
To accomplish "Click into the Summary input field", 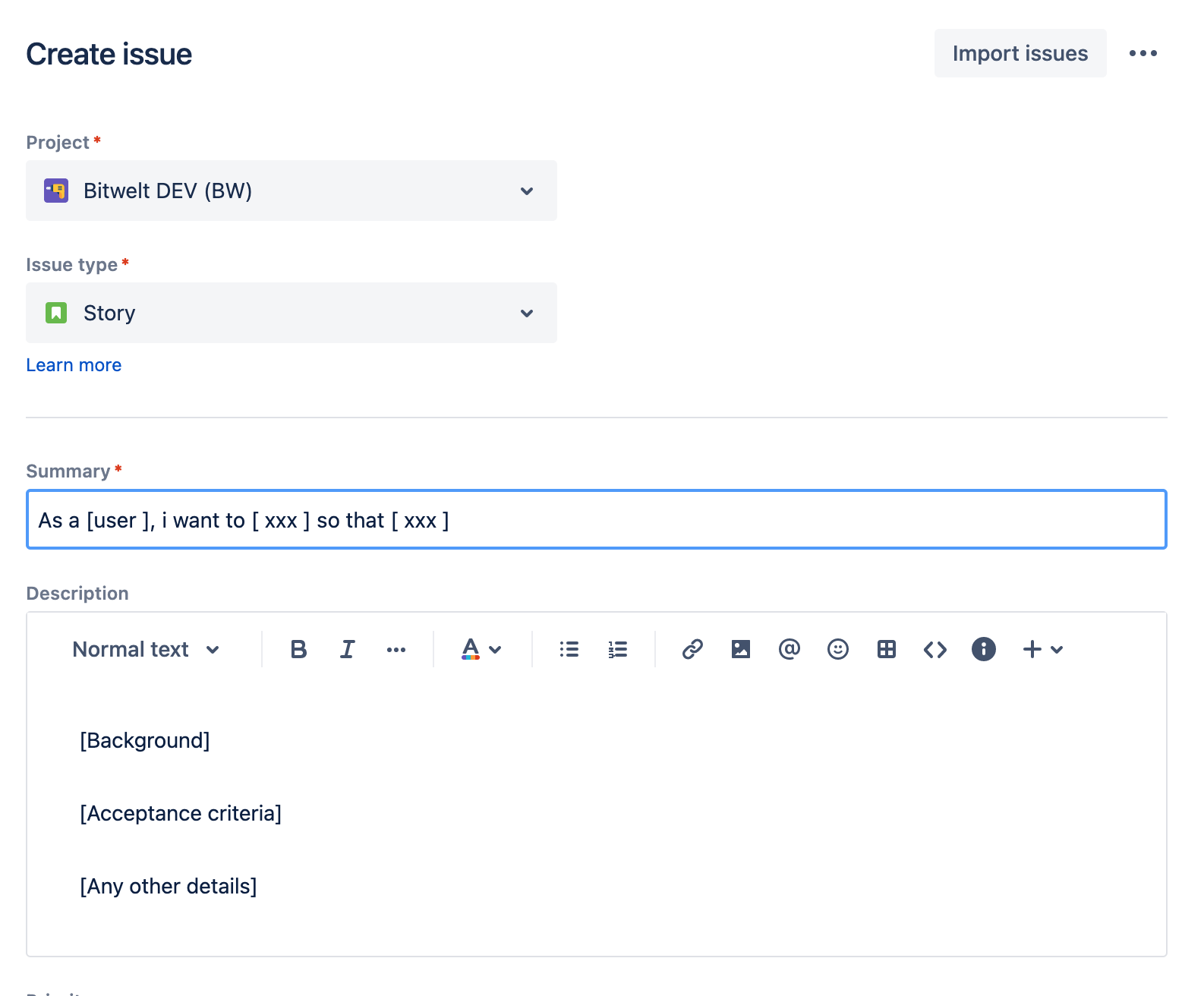I will (x=596, y=520).
